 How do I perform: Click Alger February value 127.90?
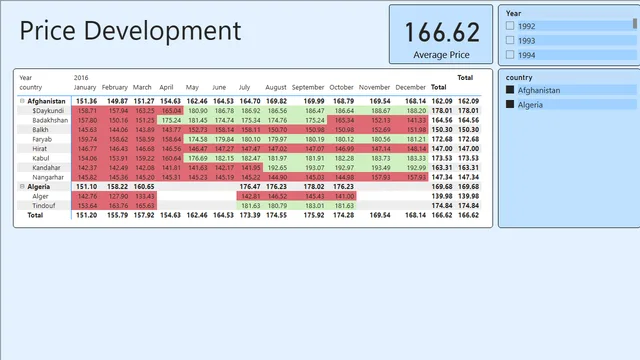coord(118,196)
